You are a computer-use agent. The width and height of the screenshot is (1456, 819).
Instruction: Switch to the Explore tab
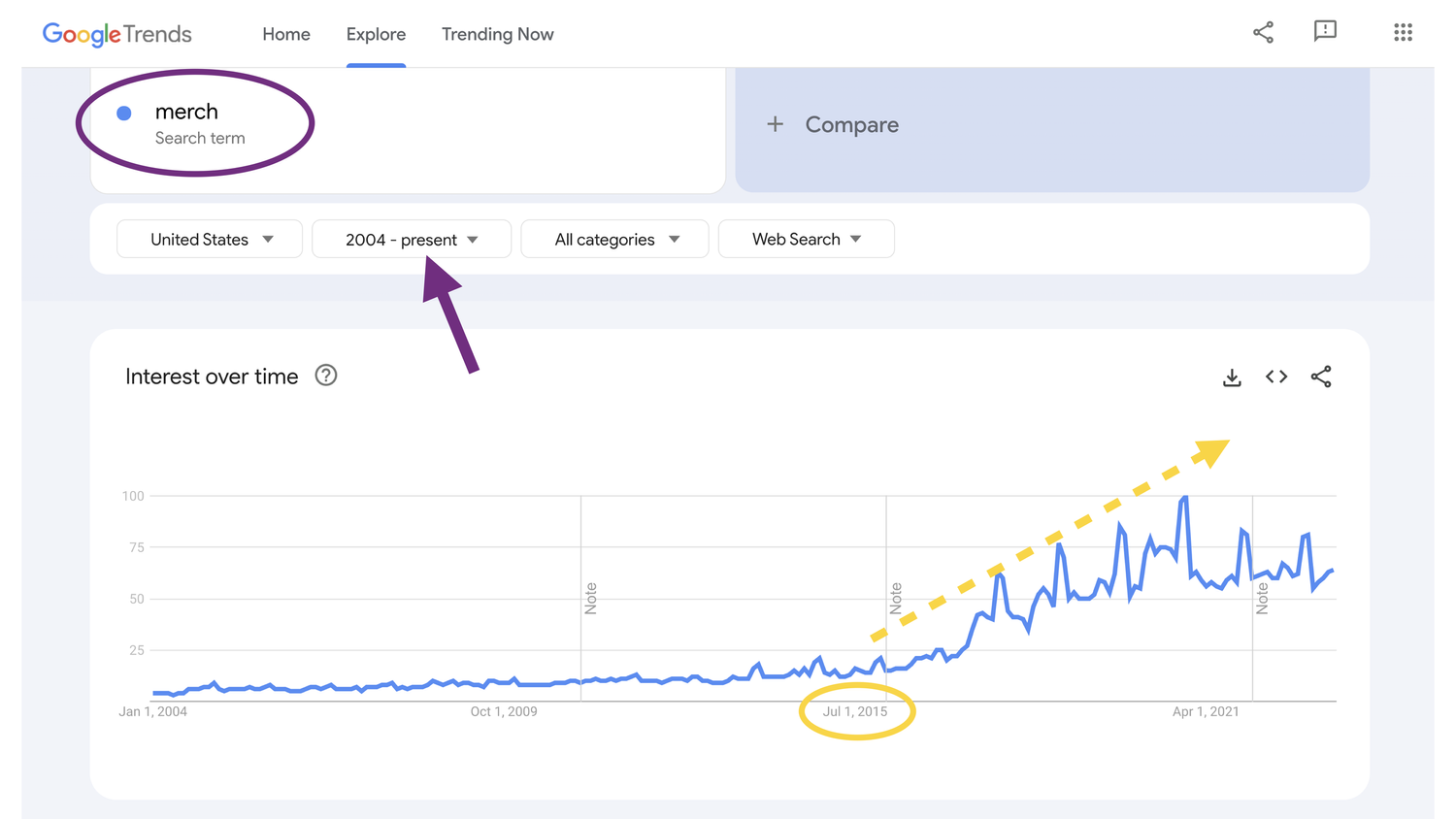[376, 34]
